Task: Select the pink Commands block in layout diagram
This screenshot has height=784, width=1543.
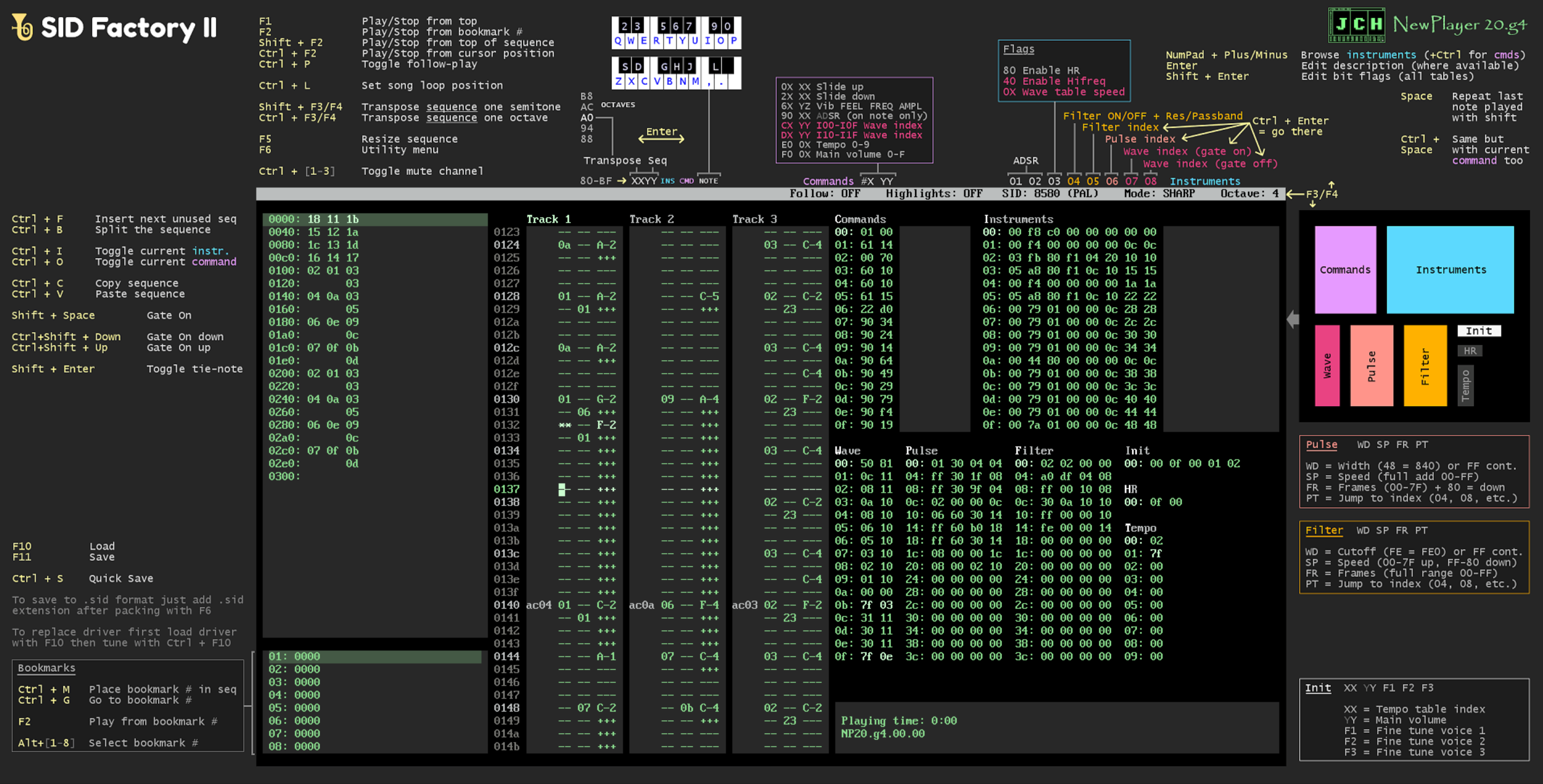Action: pyautogui.click(x=1345, y=270)
